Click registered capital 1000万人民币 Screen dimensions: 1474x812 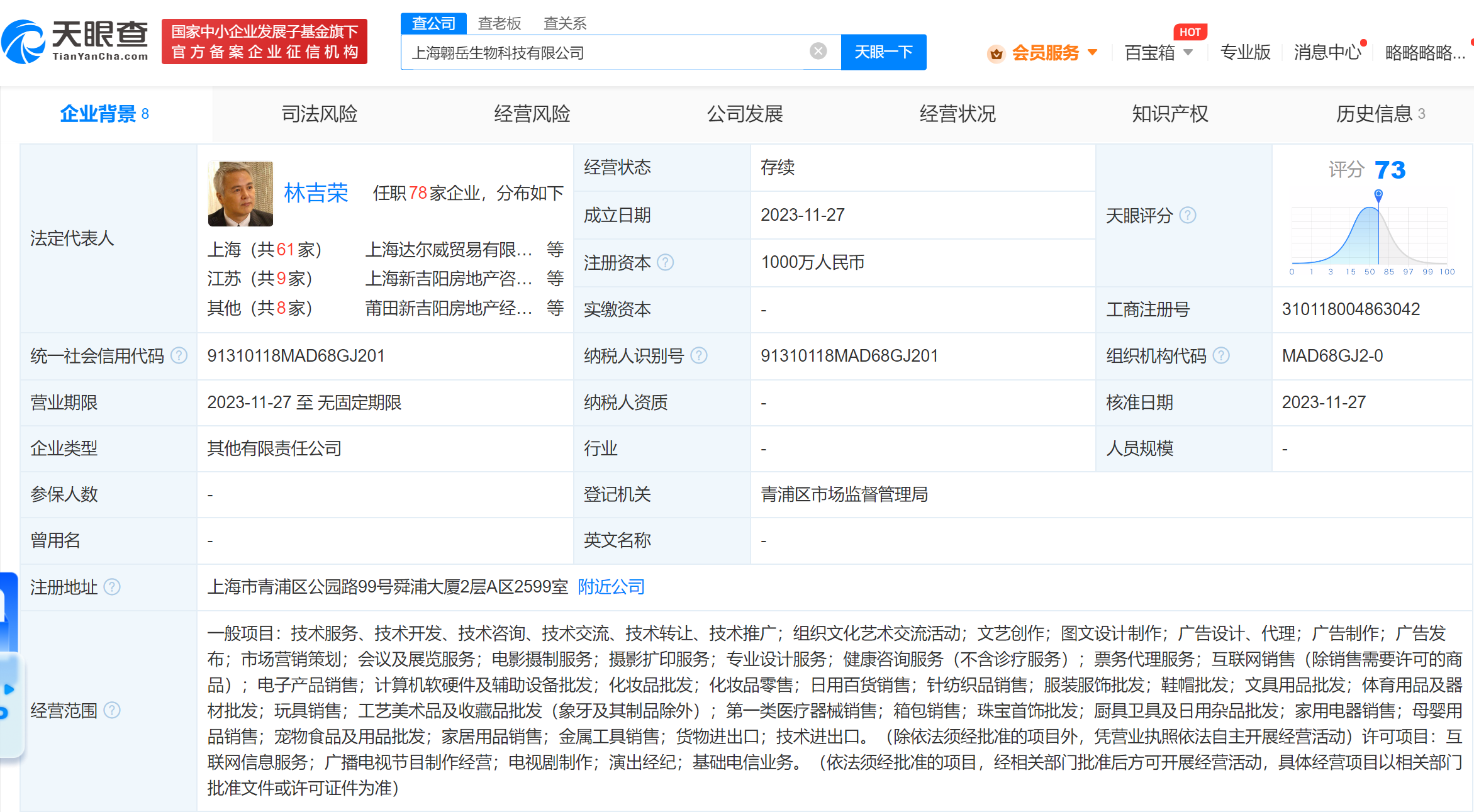(812, 262)
